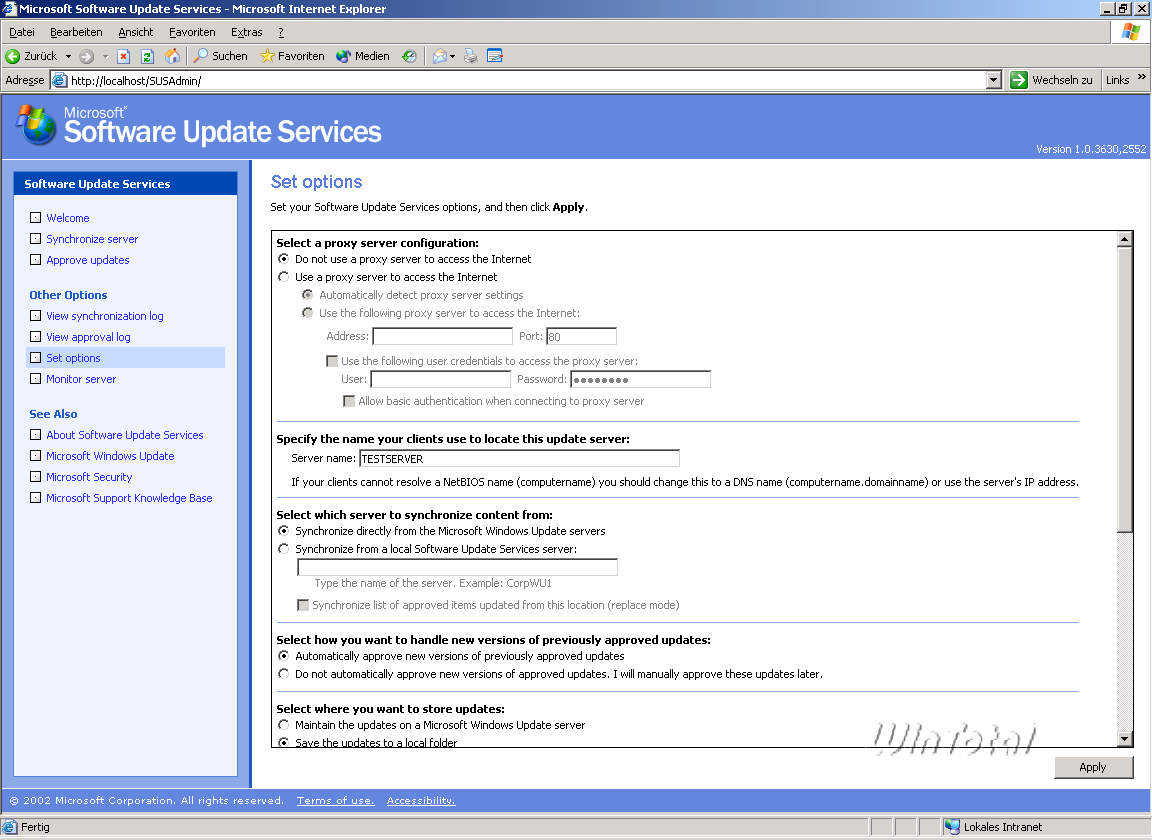Click the Stop loading icon
1152x840 pixels.
123,56
